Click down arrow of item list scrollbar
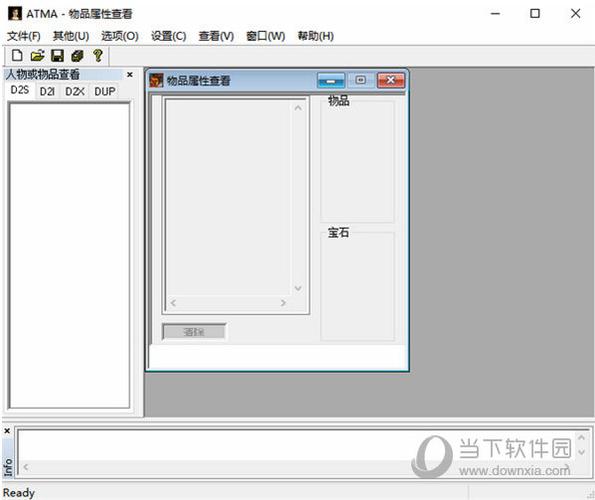The height and width of the screenshot is (500, 595). 298,288
